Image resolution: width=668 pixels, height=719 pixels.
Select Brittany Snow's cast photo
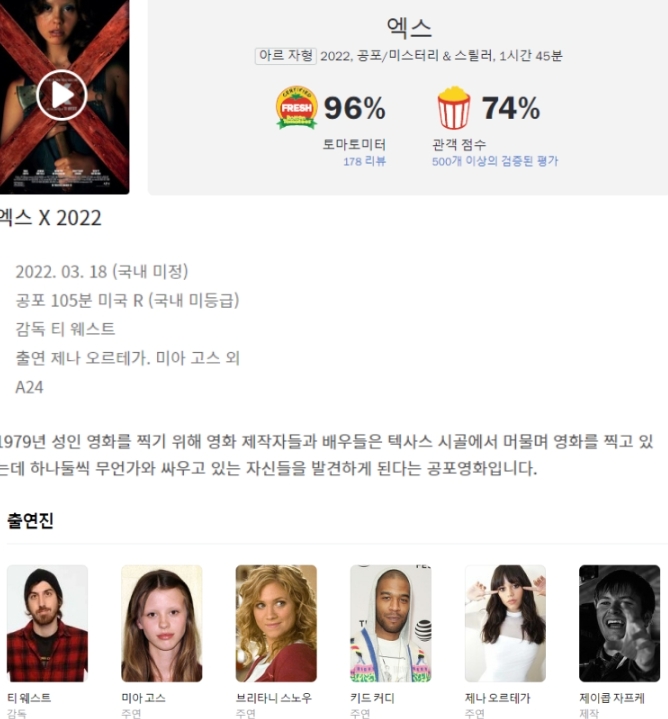point(276,623)
